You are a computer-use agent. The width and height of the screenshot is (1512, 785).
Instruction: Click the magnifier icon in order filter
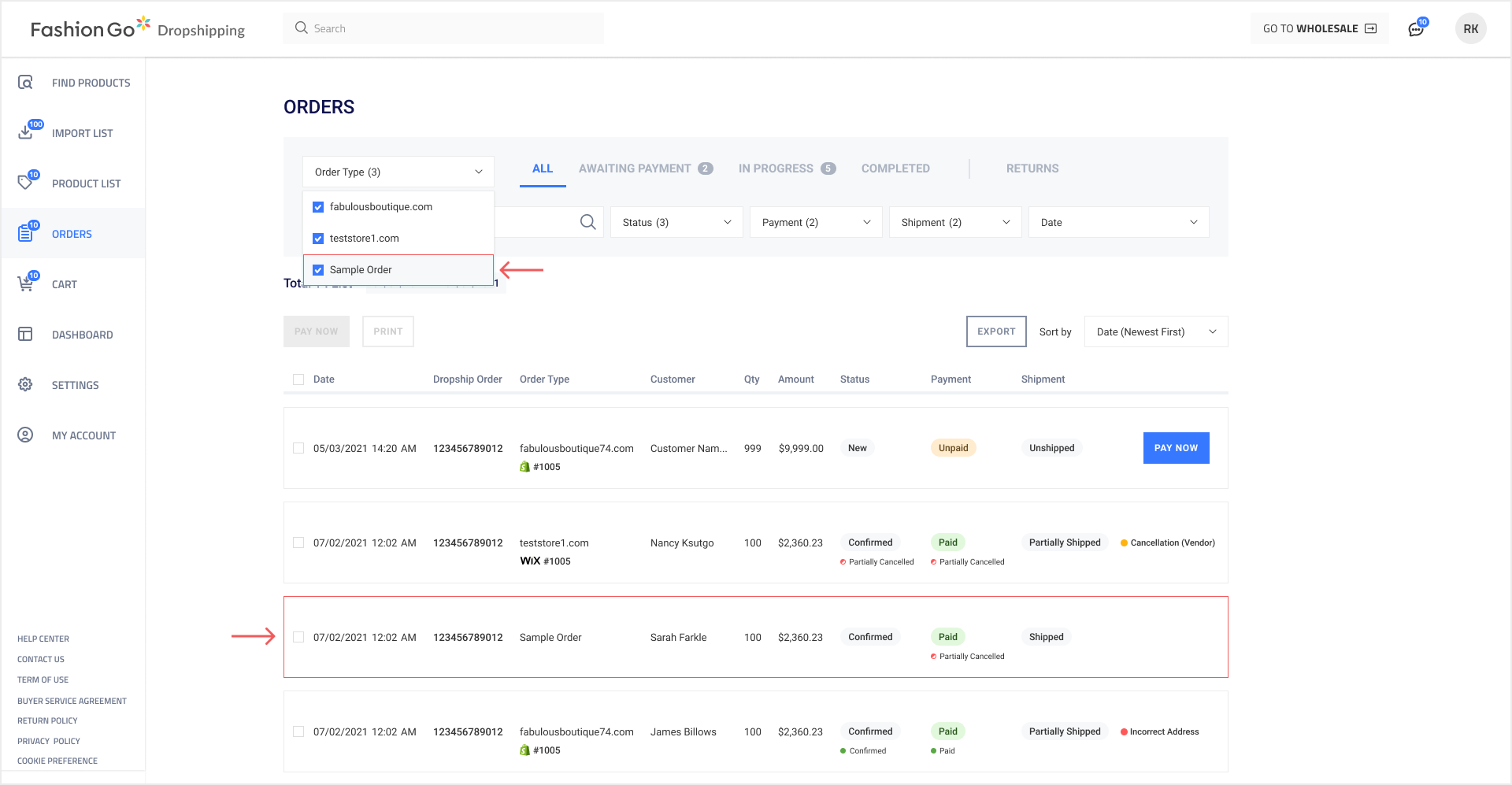pos(587,222)
